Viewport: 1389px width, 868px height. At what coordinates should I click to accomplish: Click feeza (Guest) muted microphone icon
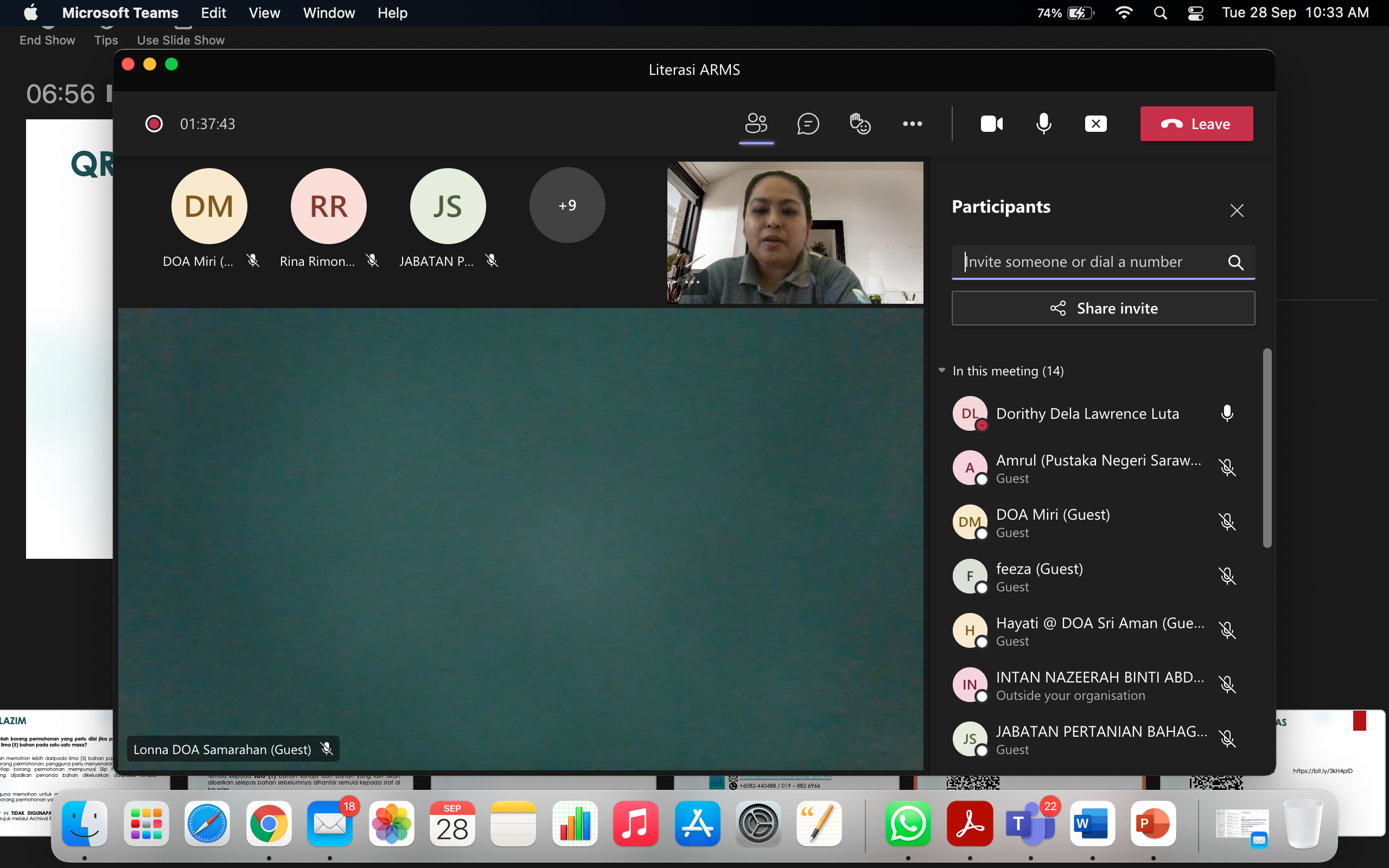click(1227, 576)
